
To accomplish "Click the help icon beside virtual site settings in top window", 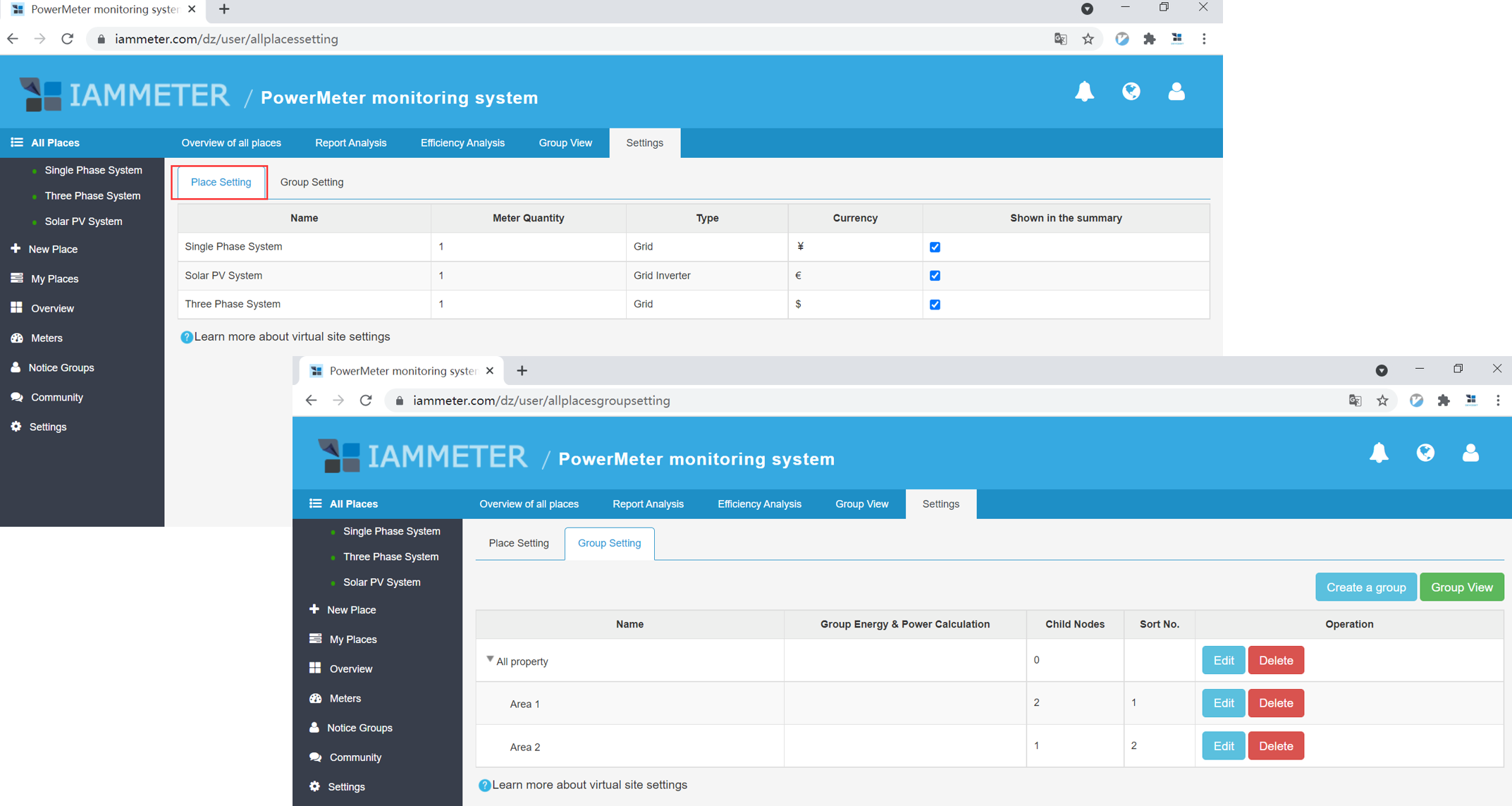I will point(186,337).
